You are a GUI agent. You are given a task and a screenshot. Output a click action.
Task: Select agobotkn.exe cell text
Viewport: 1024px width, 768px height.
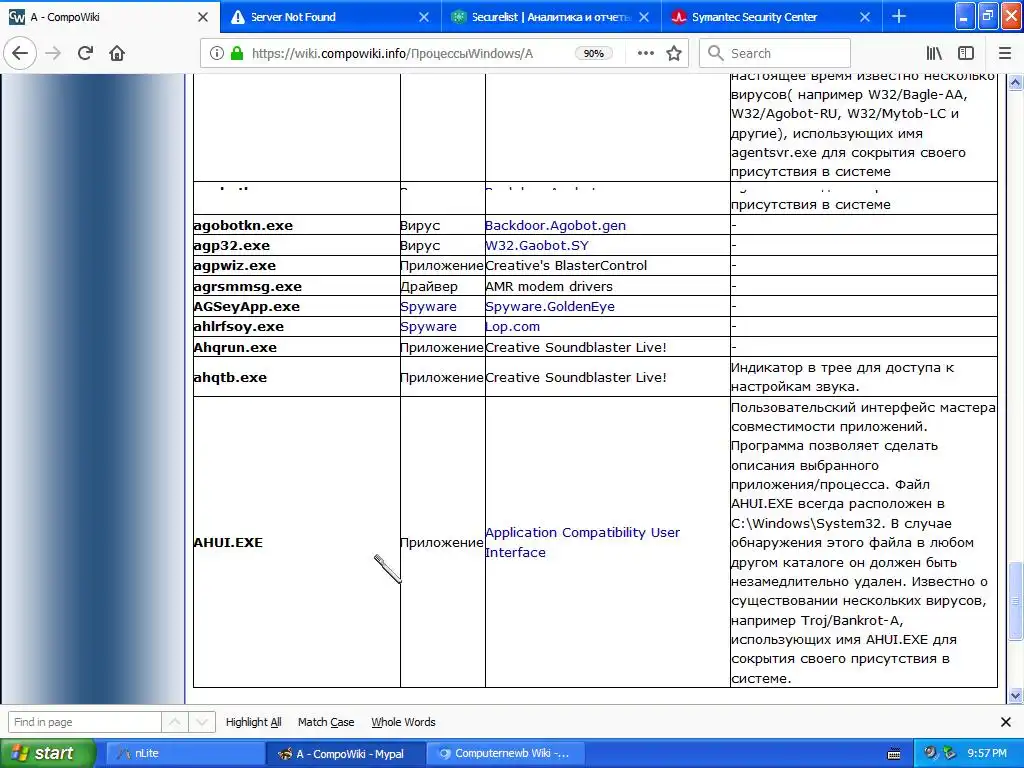(x=243, y=225)
